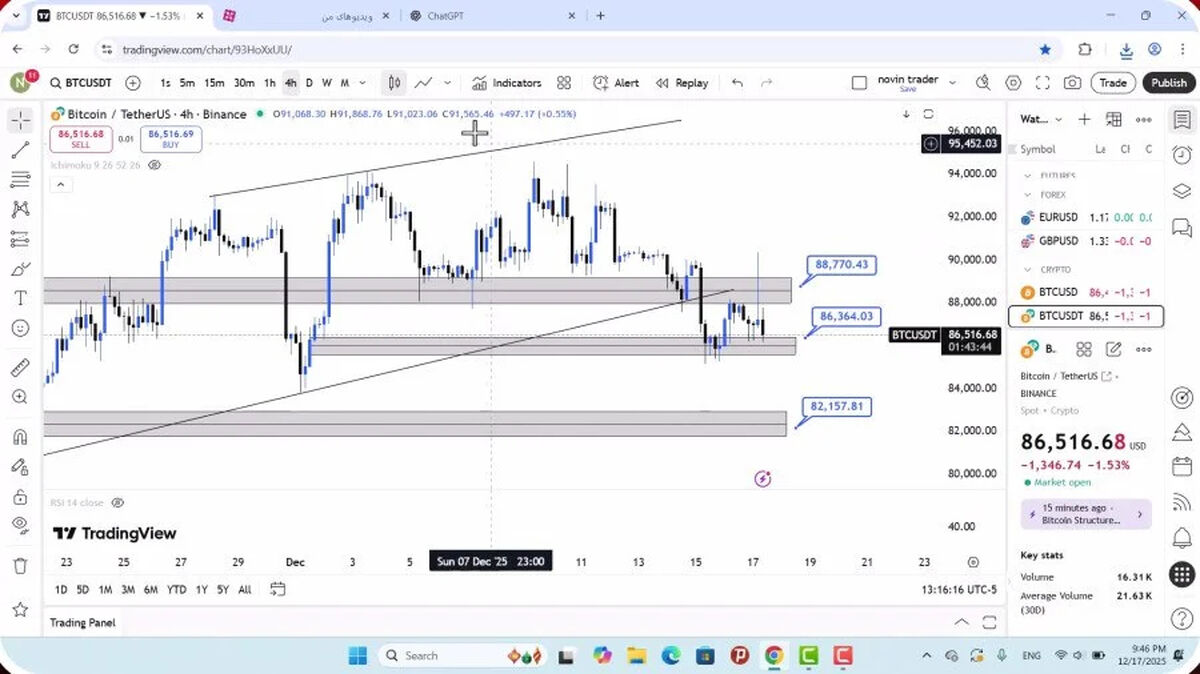Open the go to date calendar icon

pos(278,589)
